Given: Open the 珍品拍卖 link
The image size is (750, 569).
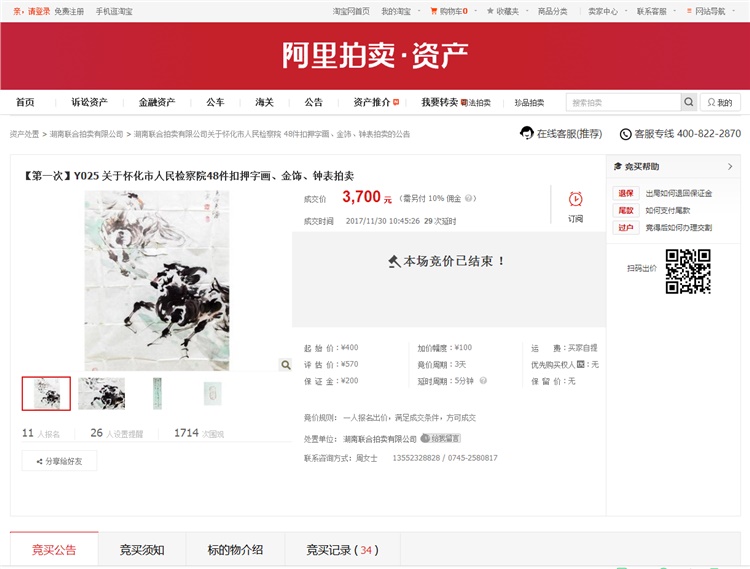Looking at the screenshot, I should 529,102.
